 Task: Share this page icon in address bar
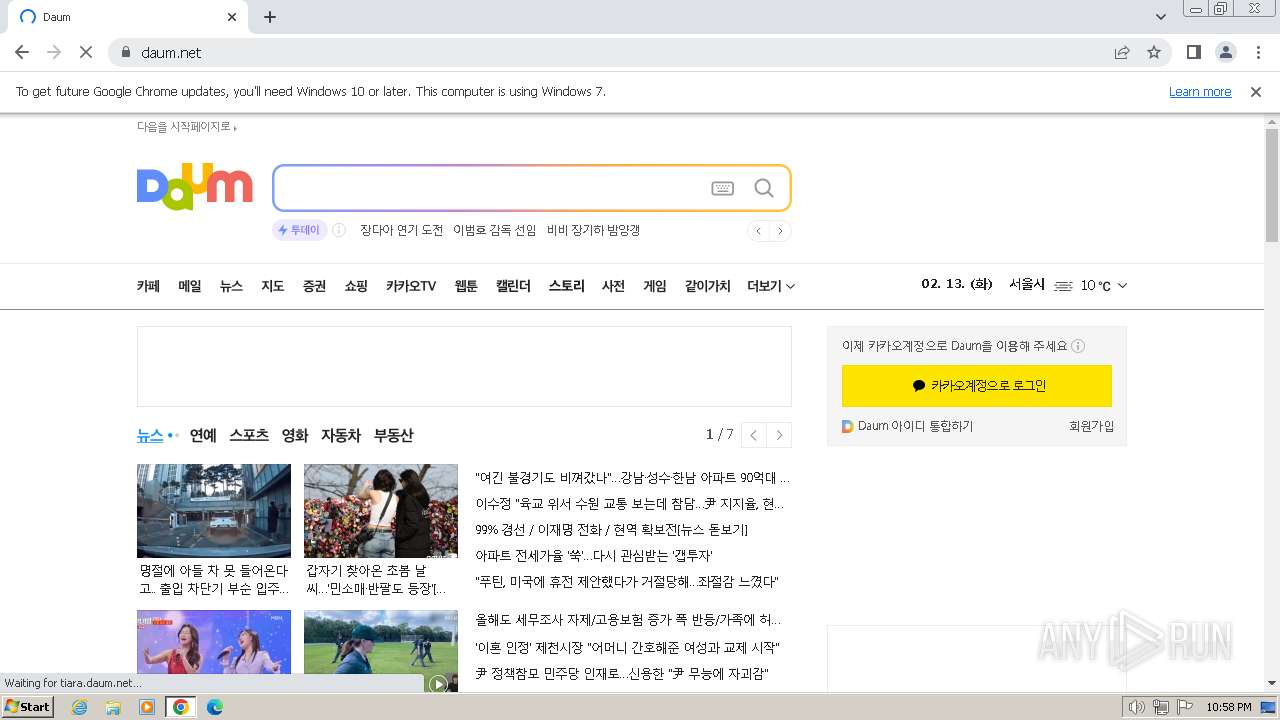click(x=1122, y=52)
